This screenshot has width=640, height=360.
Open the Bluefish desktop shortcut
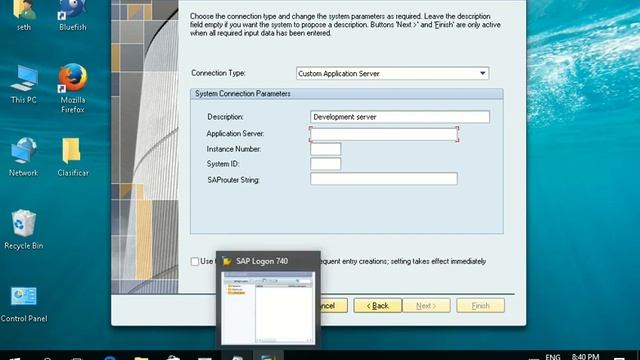pos(73,16)
